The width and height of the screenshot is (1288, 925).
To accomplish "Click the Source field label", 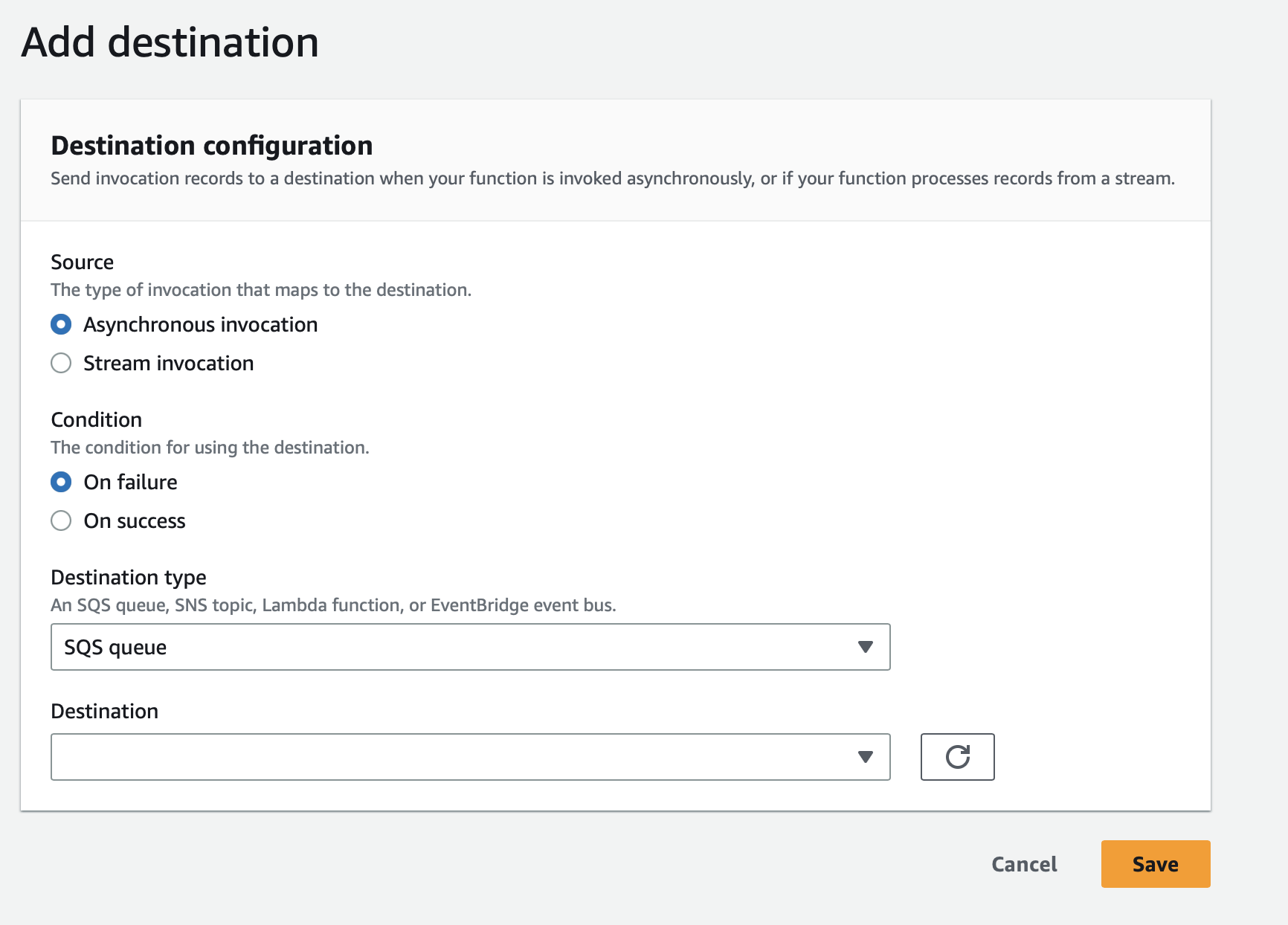I will tap(82, 262).
